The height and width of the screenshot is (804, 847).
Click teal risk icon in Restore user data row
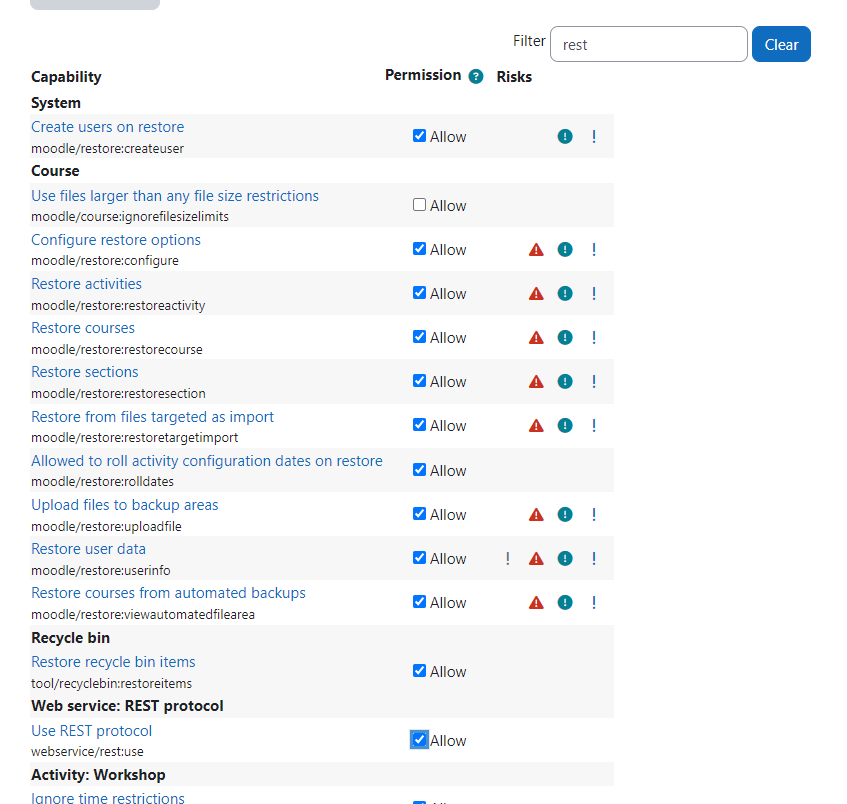(565, 559)
